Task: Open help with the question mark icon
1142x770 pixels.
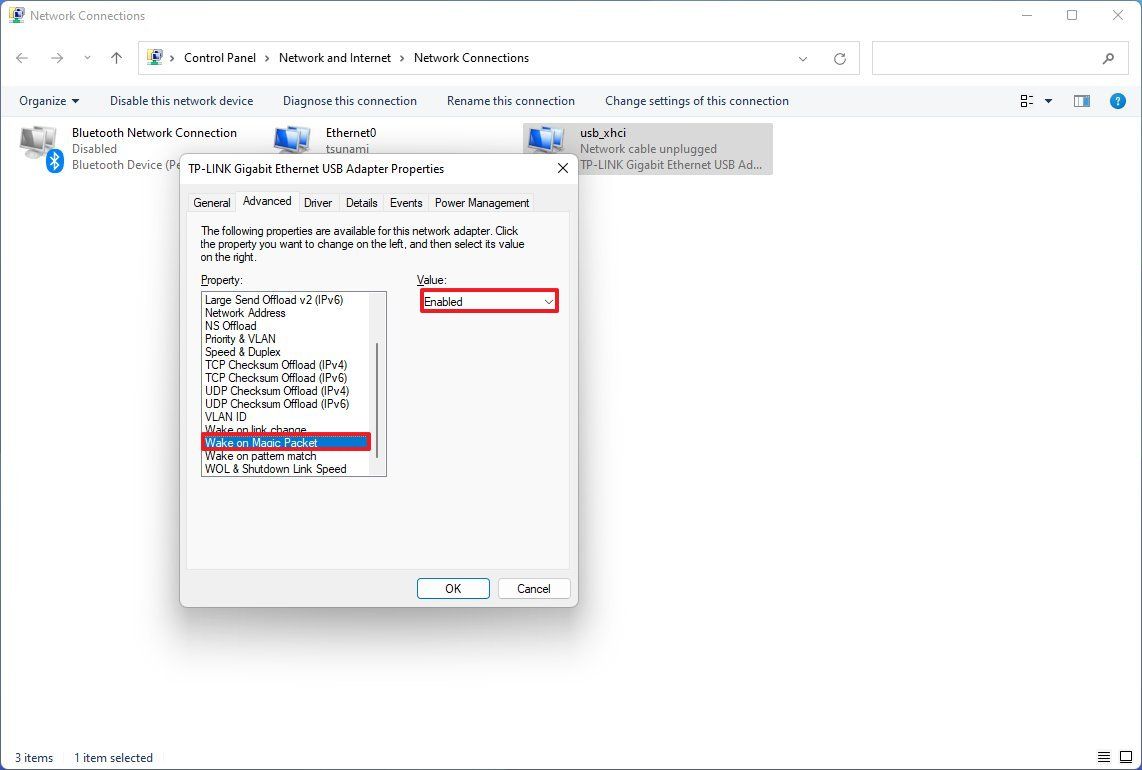Action: (1117, 100)
